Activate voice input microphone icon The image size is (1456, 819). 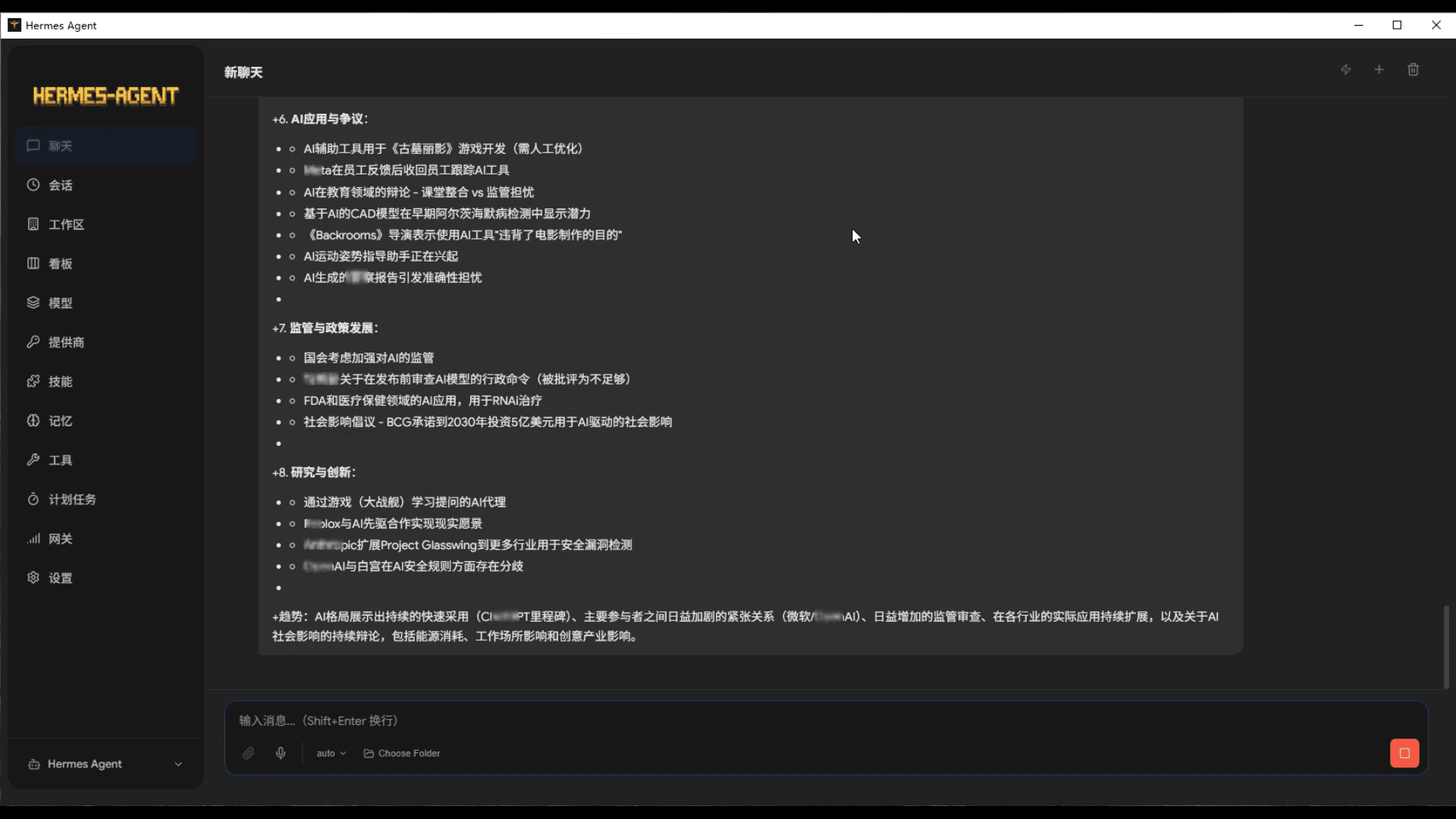pos(281,753)
